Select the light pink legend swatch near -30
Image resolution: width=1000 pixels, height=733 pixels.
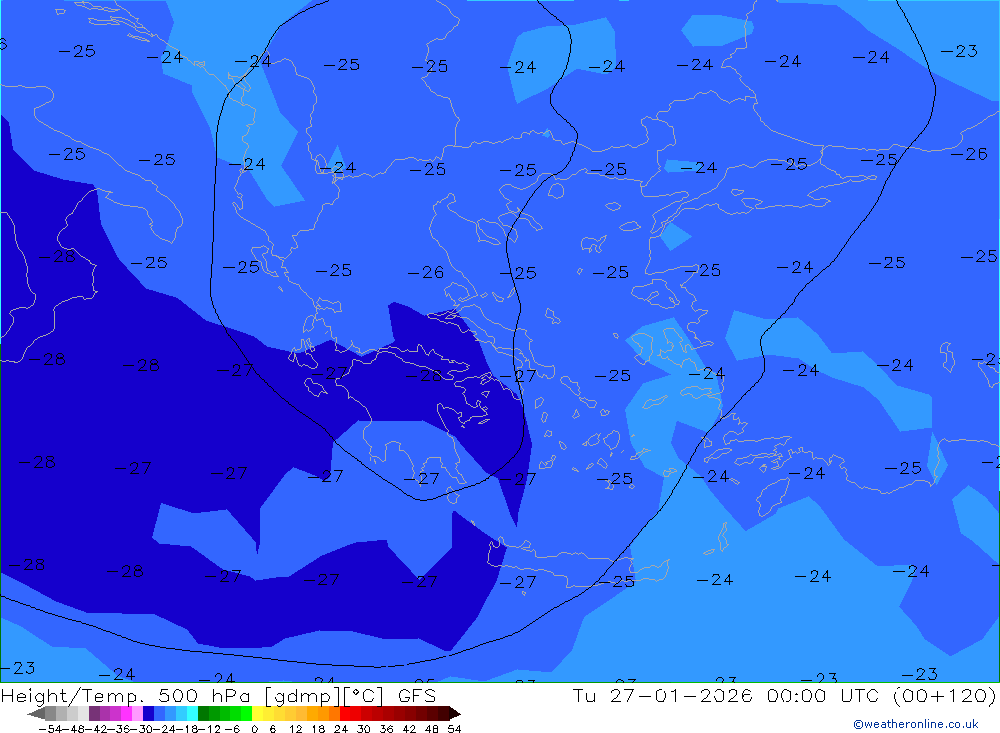tap(137, 713)
